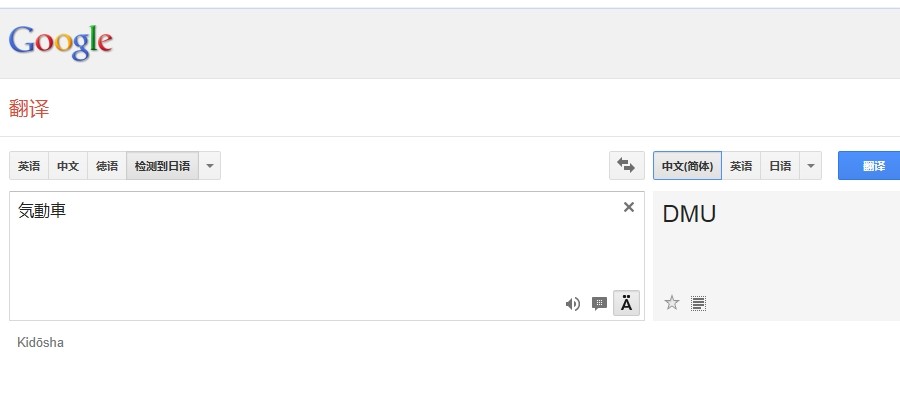
Task: Choose 中文(简体) as target language
Action: 687,166
